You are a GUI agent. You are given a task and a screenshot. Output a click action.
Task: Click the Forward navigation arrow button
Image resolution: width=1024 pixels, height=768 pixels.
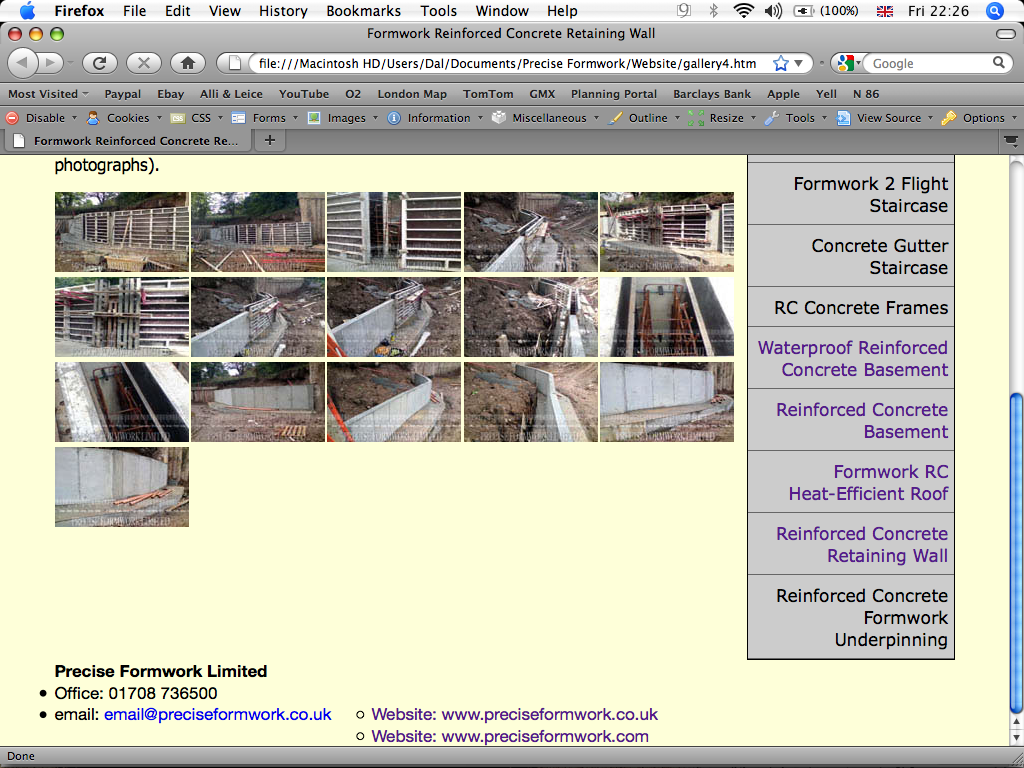click(49, 63)
